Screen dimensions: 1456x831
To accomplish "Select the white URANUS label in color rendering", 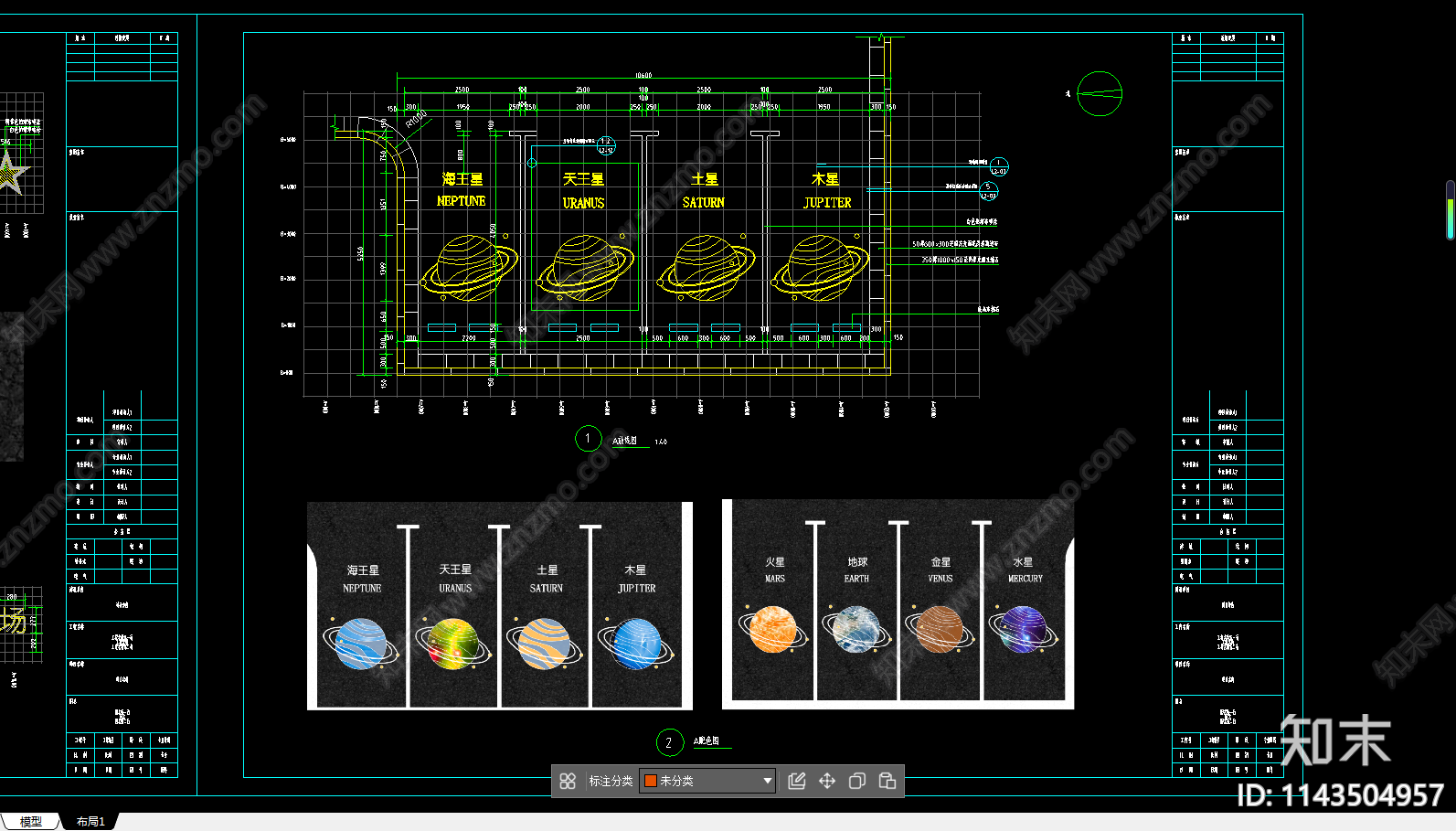I will click(x=455, y=589).
